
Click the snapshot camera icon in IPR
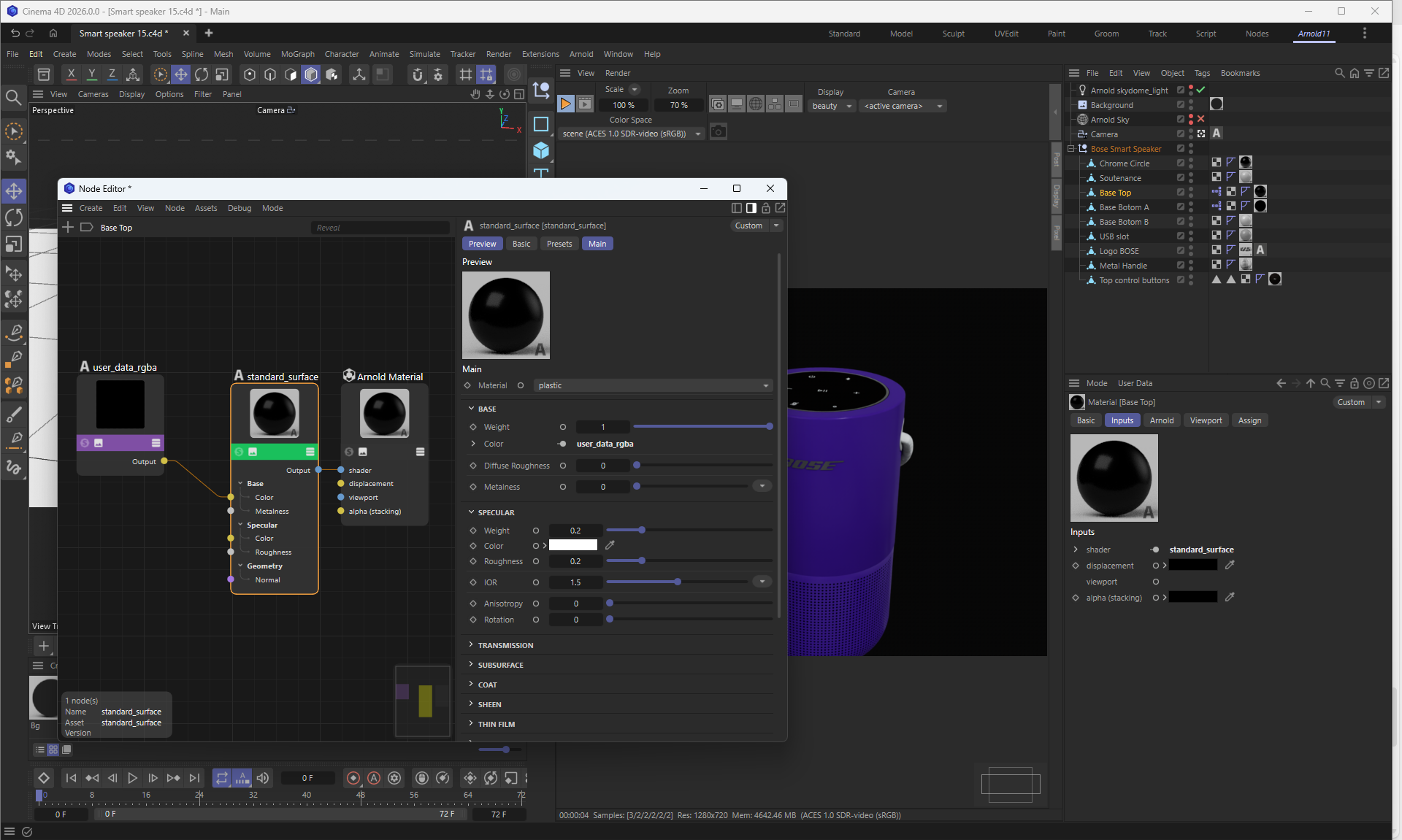click(x=719, y=132)
